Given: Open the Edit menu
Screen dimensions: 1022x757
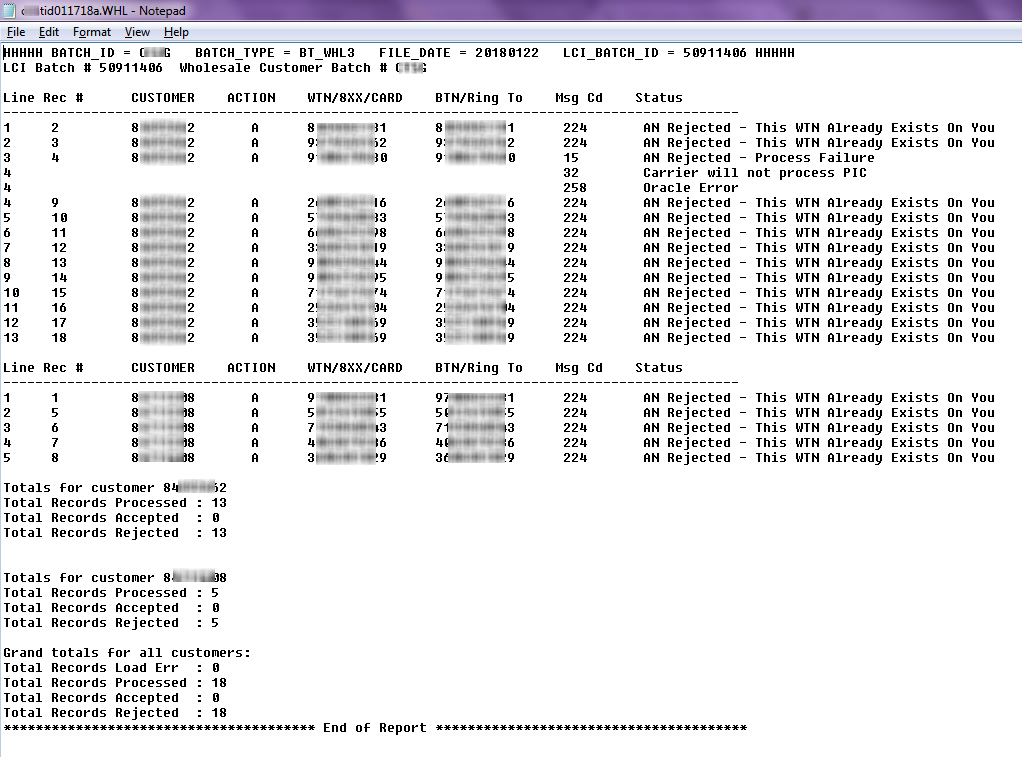Looking at the screenshot, I should (48, 32).
